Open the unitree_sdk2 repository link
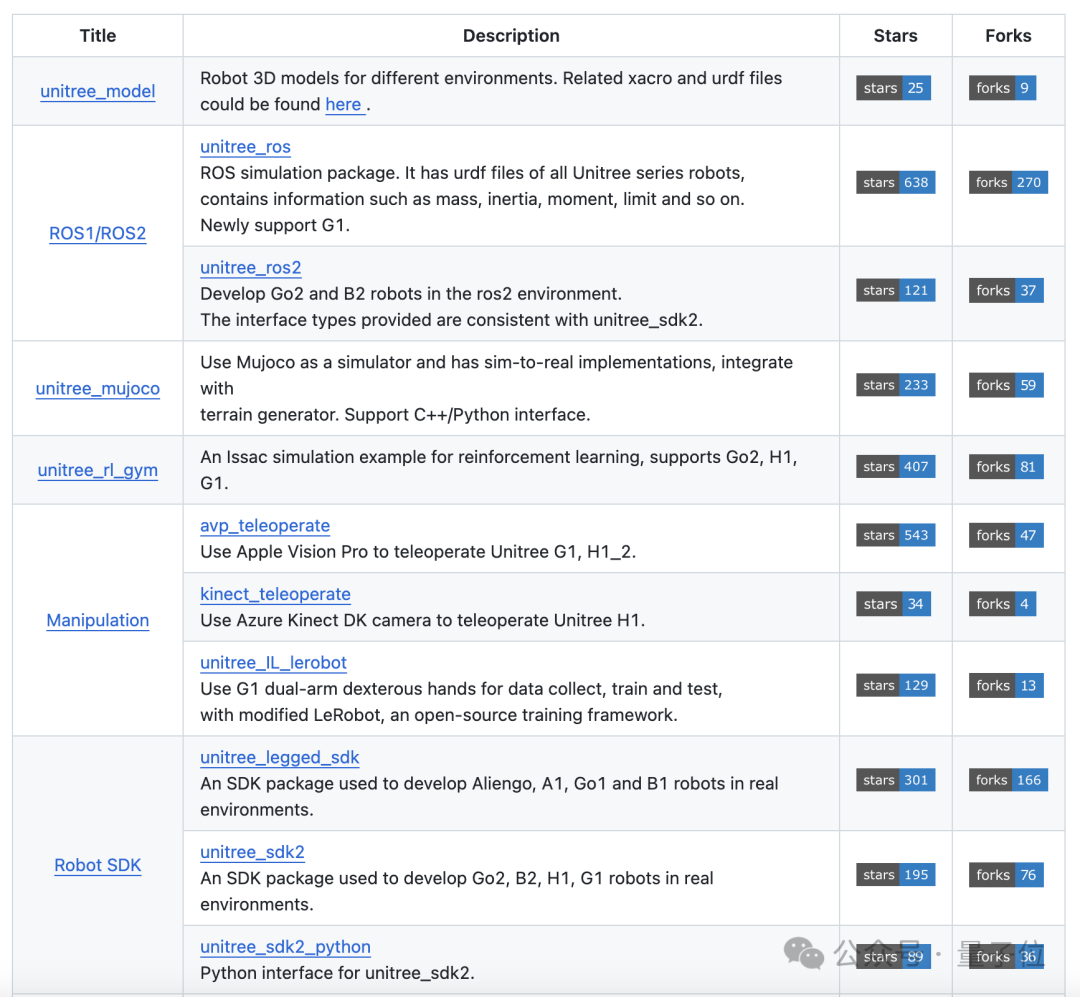Screen dimensions: 1080x997 pos(252,852)
